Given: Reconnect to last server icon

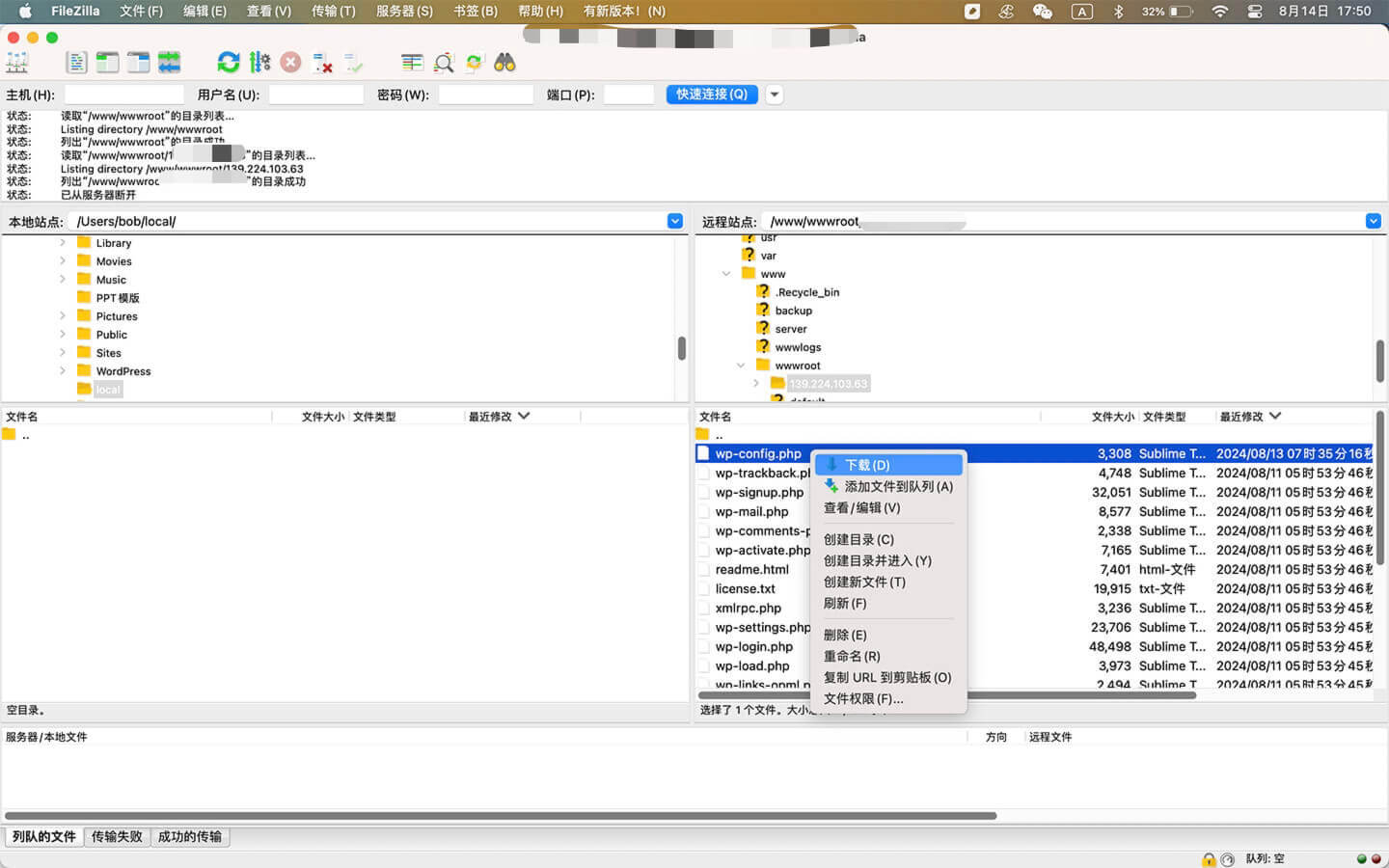Looking at the screenshot, I should 353,63.
